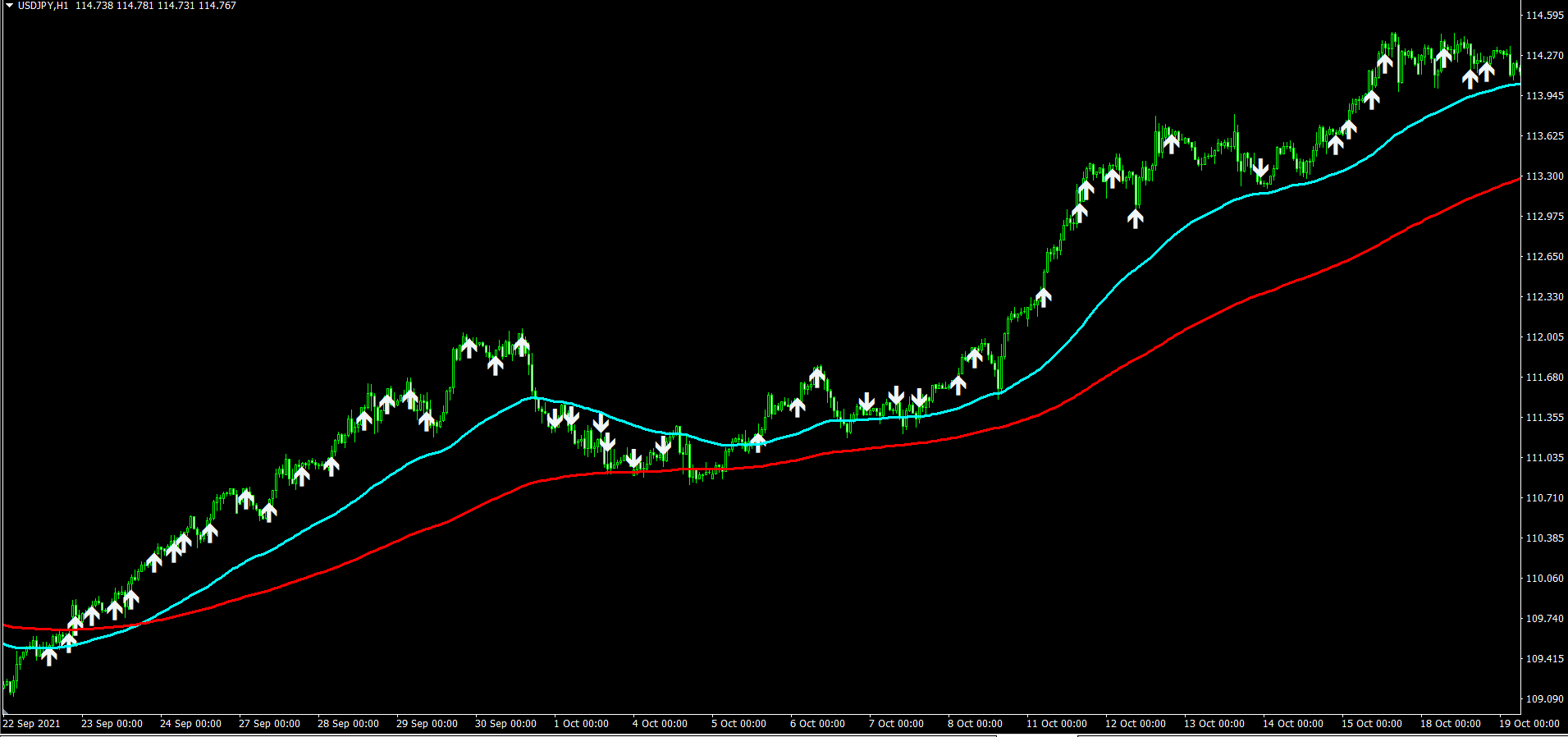Select the 112.330 price label

point(1544,297)
